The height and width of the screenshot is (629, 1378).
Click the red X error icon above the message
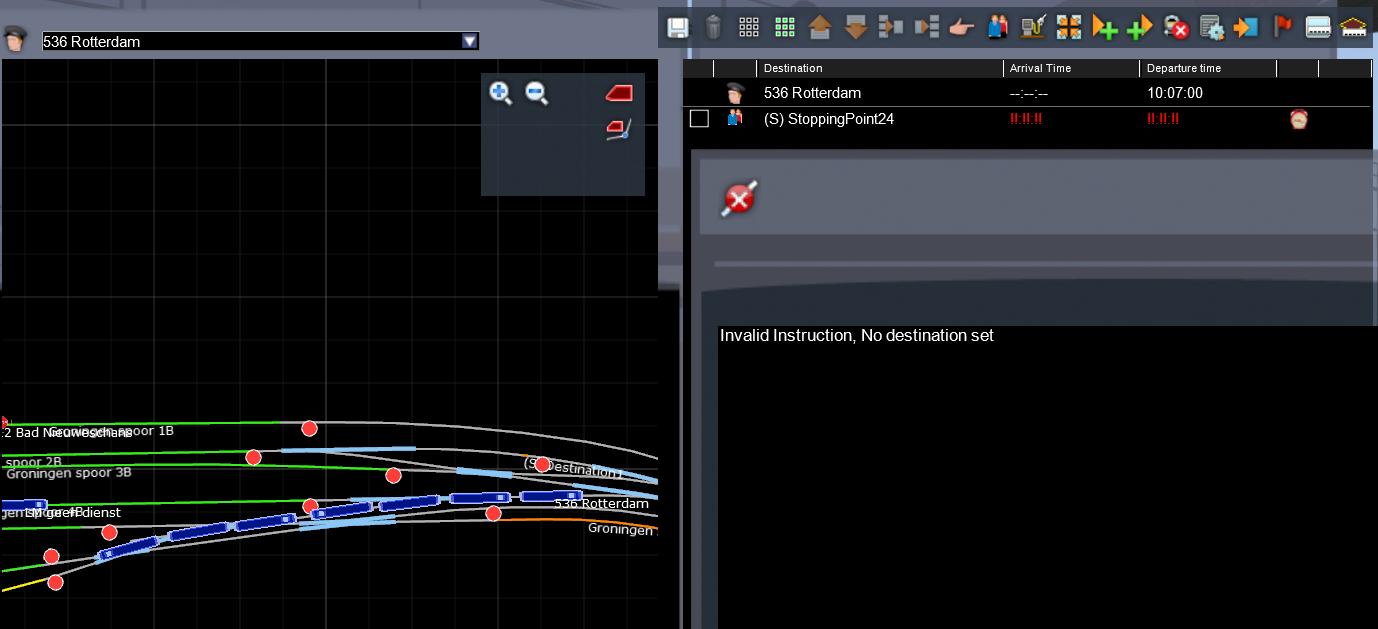coord(739,198)
